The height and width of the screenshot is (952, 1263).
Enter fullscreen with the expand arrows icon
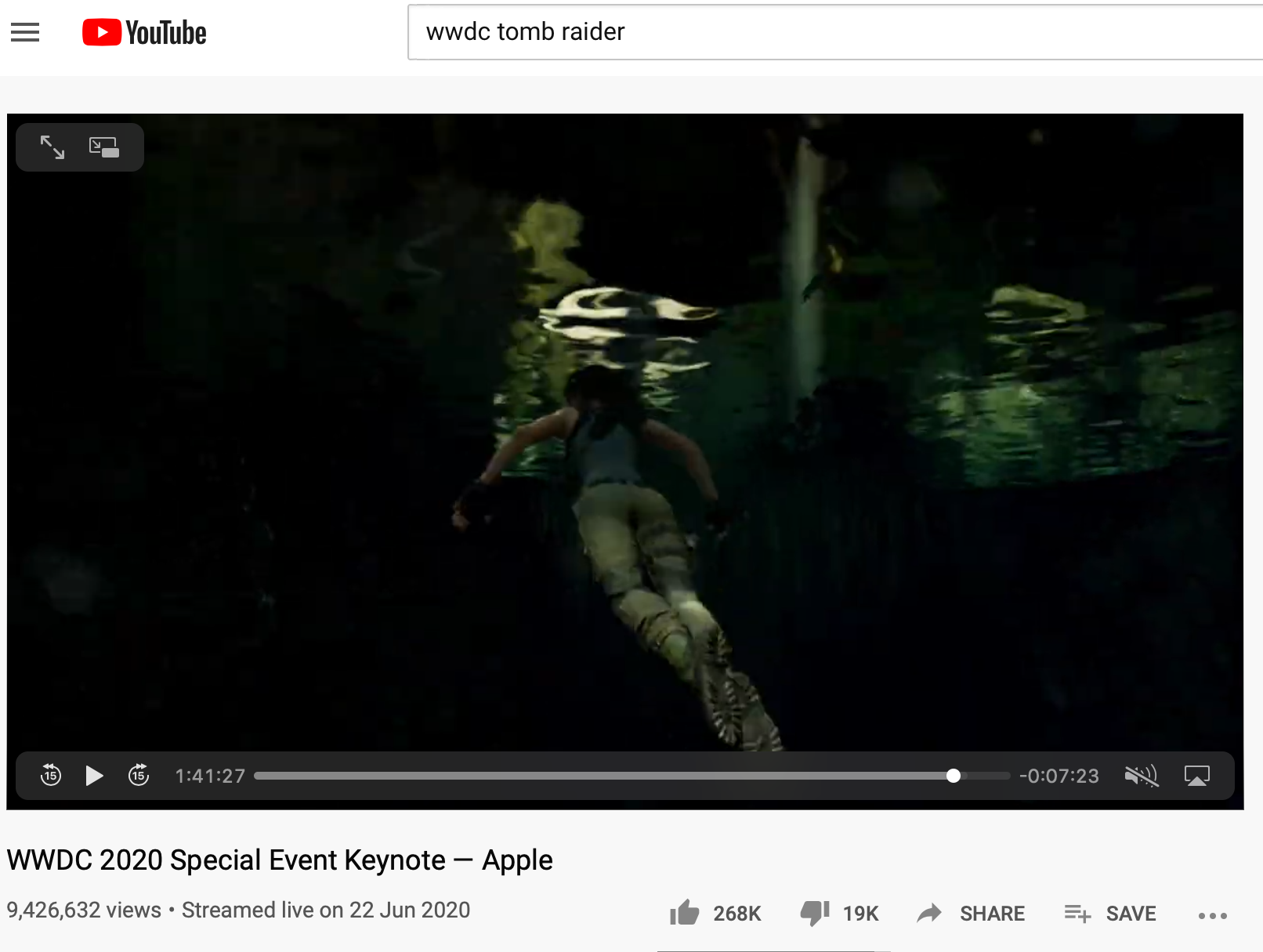pyautogui.click(x=52, y=147)
